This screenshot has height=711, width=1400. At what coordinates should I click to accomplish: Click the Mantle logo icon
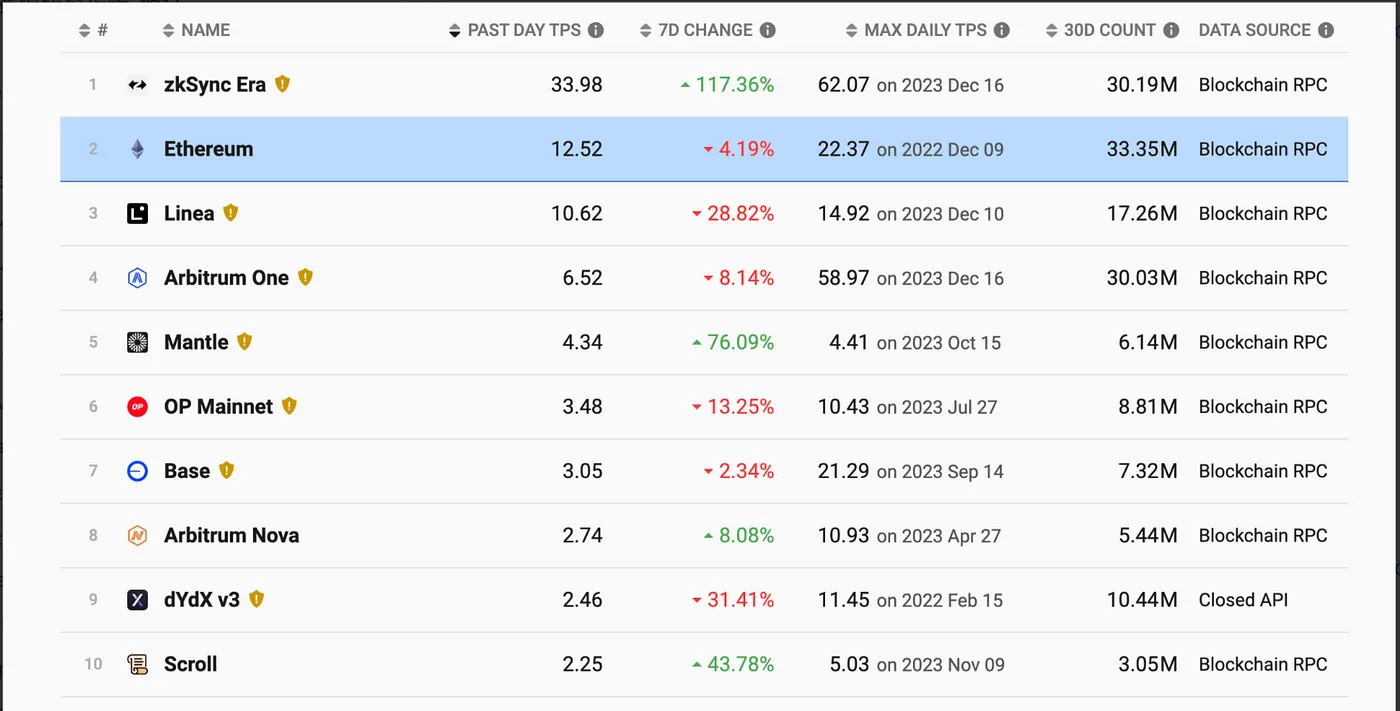click(138, 342)
